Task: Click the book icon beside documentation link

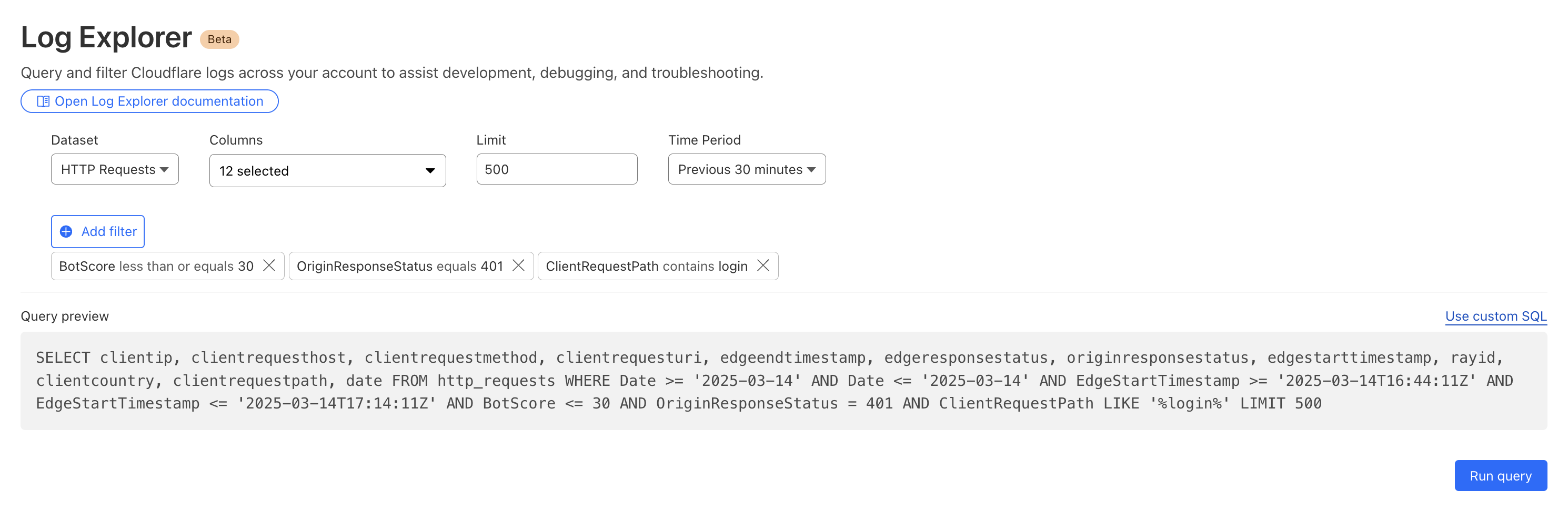Action: click(43, 101)
